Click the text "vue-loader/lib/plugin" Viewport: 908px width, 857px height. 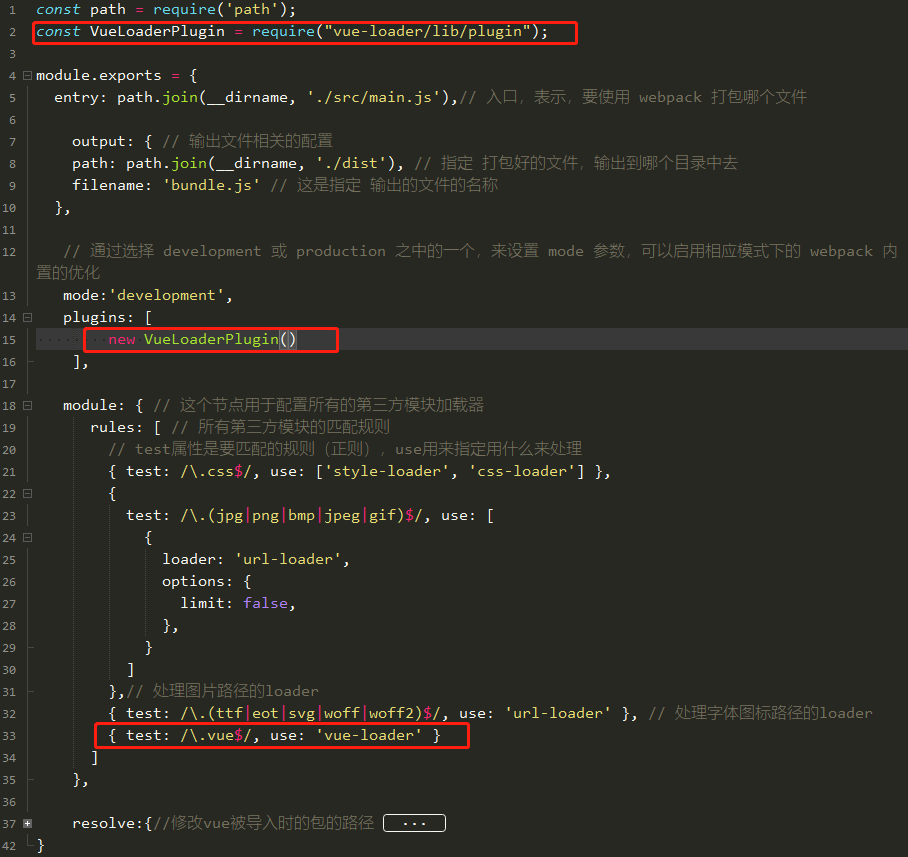coord(427,31)
